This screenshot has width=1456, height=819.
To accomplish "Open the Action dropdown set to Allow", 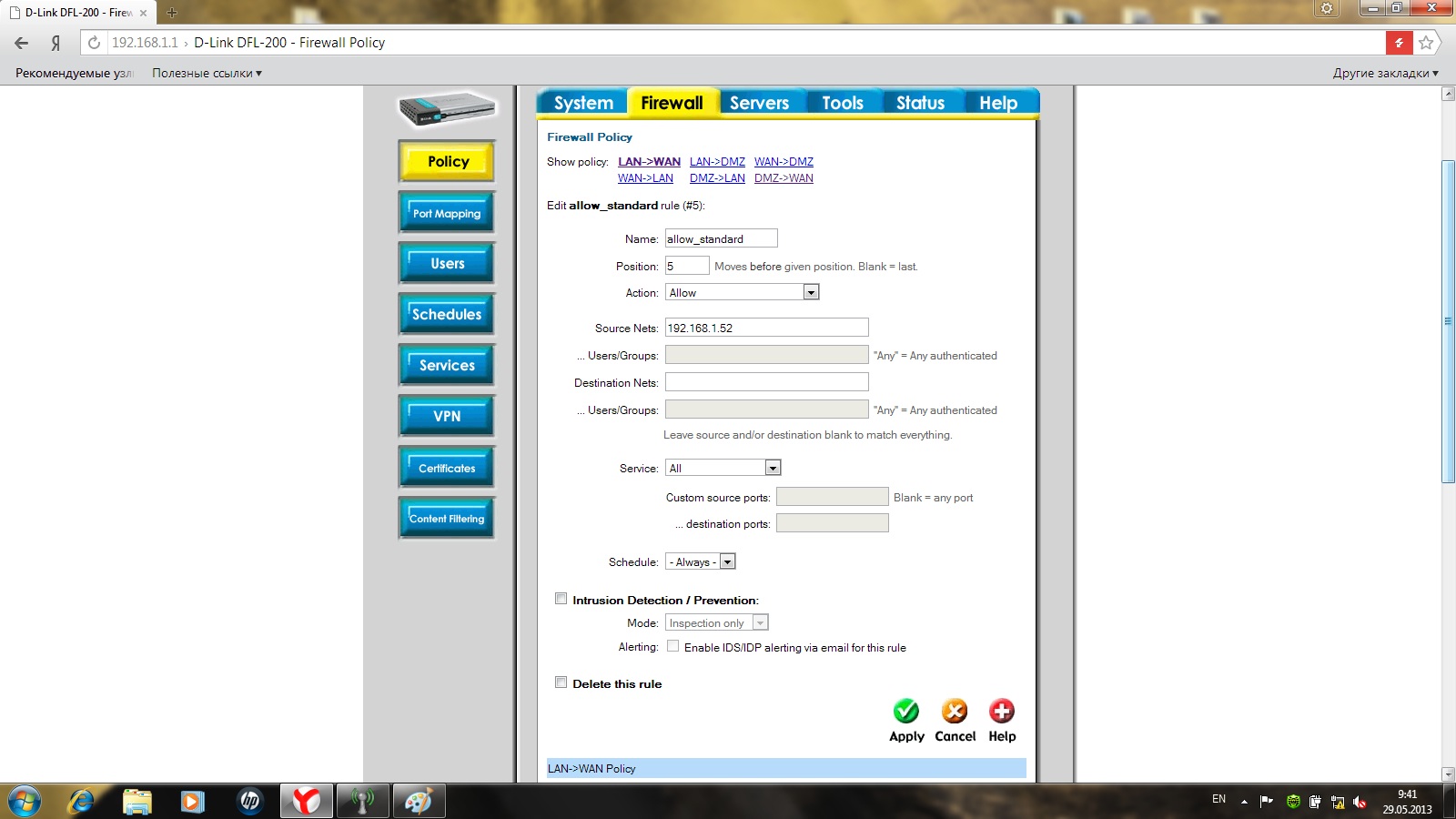I will click(x=743, y=292).
